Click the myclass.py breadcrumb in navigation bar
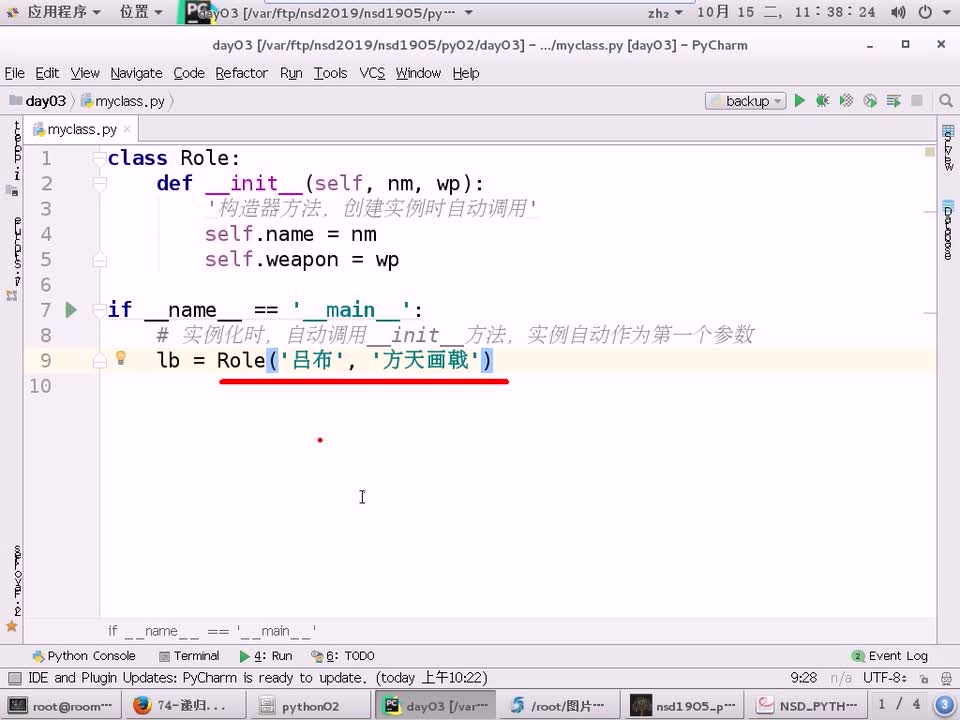The width and height of the screenshot is (960, 720). [123, 101]
